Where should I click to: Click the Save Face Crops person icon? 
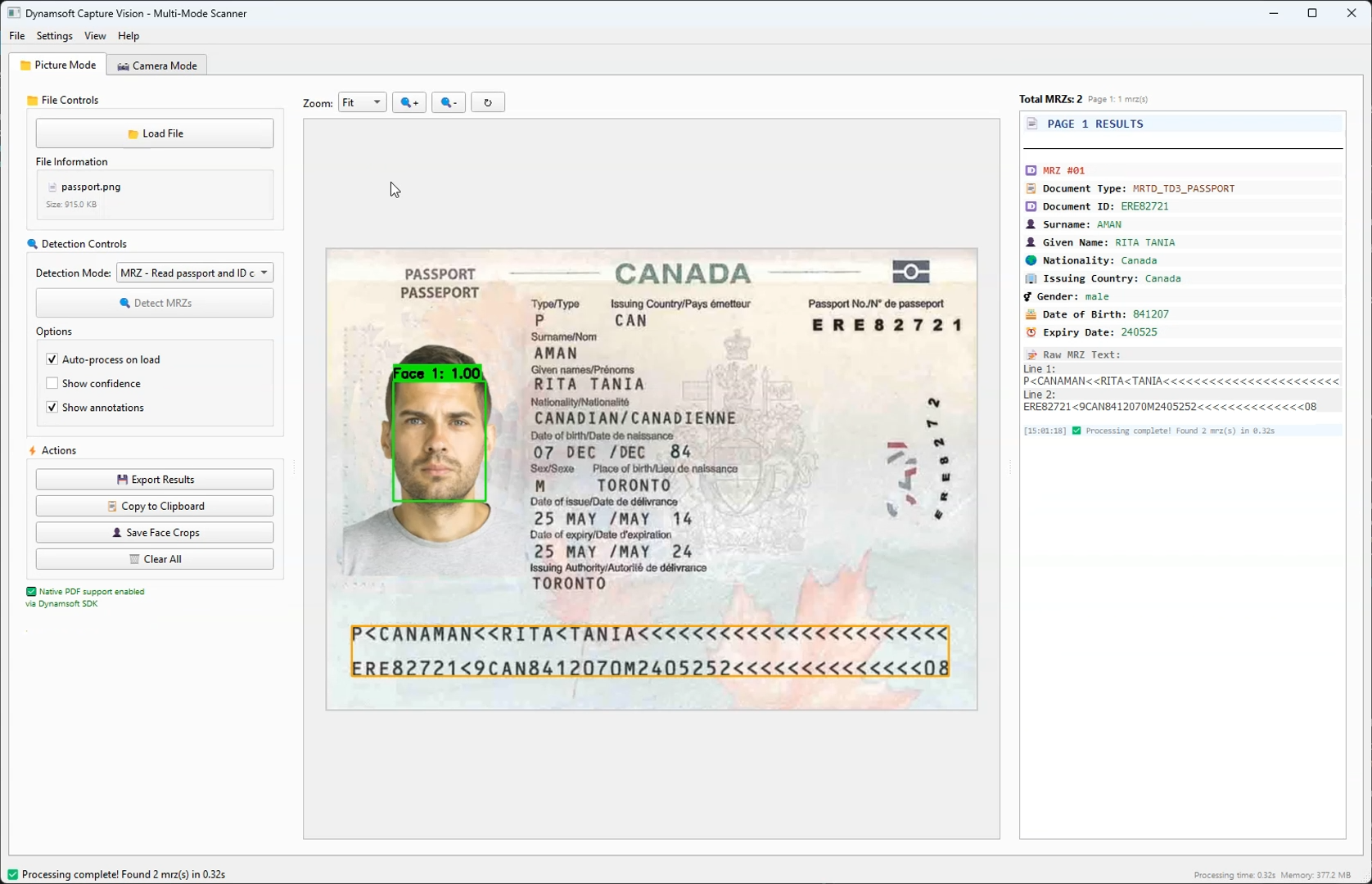tap(117, 532)
